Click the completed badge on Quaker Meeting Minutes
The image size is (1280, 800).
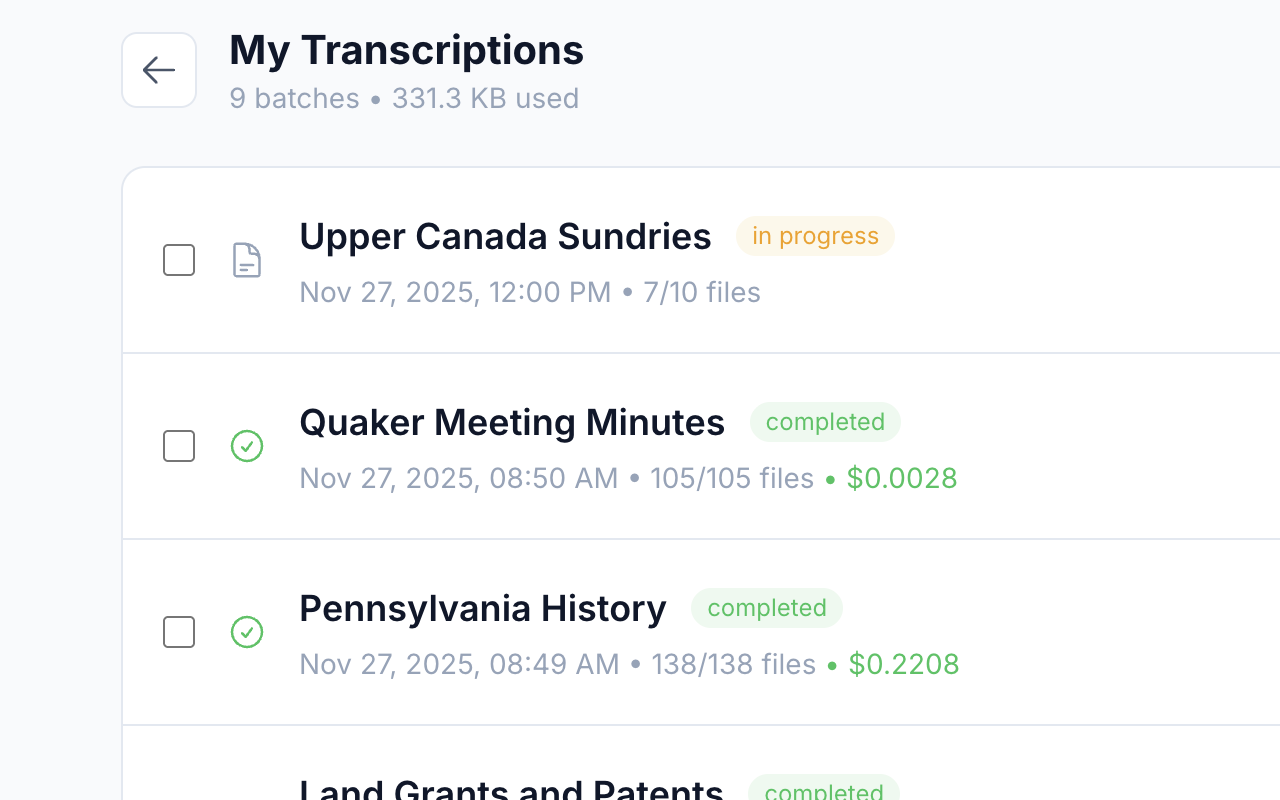[x=825, y=422]
